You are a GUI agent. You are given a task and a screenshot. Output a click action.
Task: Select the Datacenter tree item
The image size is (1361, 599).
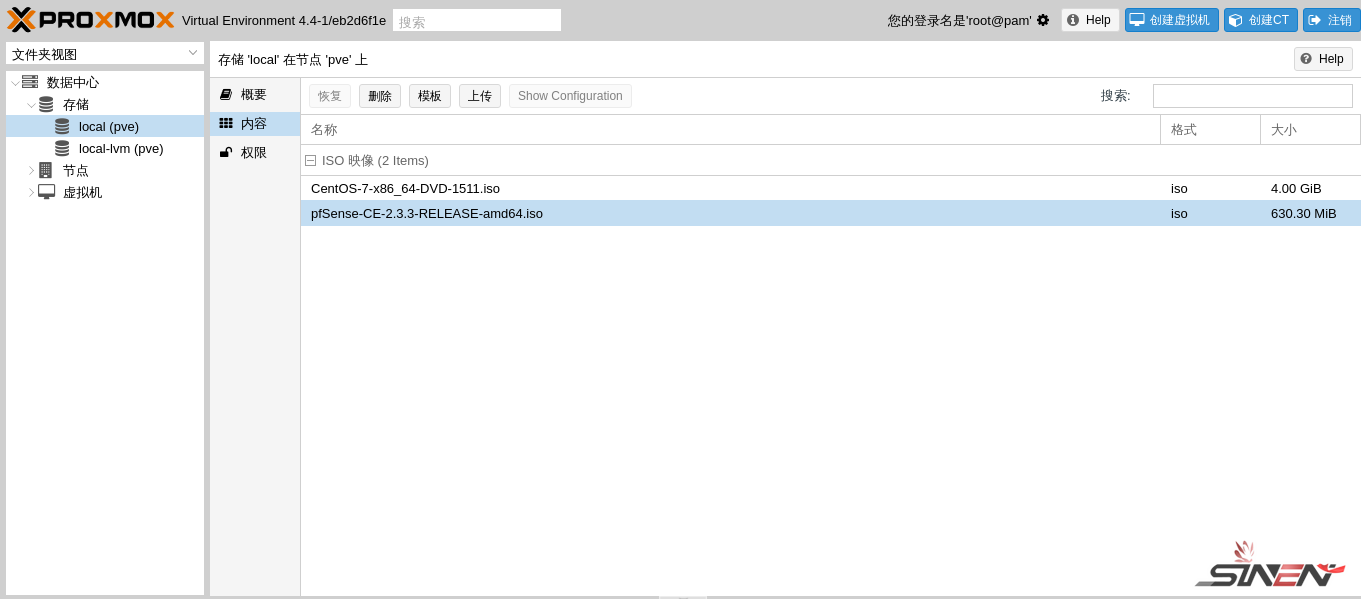point(105,82)
